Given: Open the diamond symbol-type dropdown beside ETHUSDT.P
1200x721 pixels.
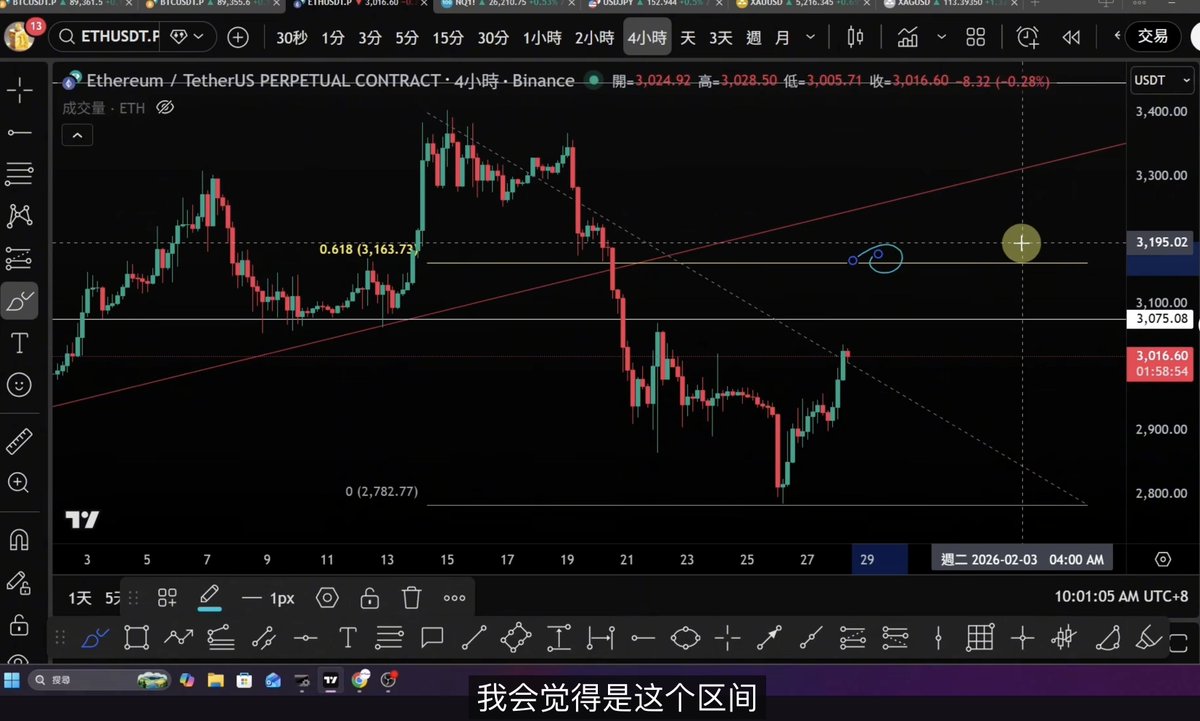Looking at the screenshot, I should coord(188,38).
